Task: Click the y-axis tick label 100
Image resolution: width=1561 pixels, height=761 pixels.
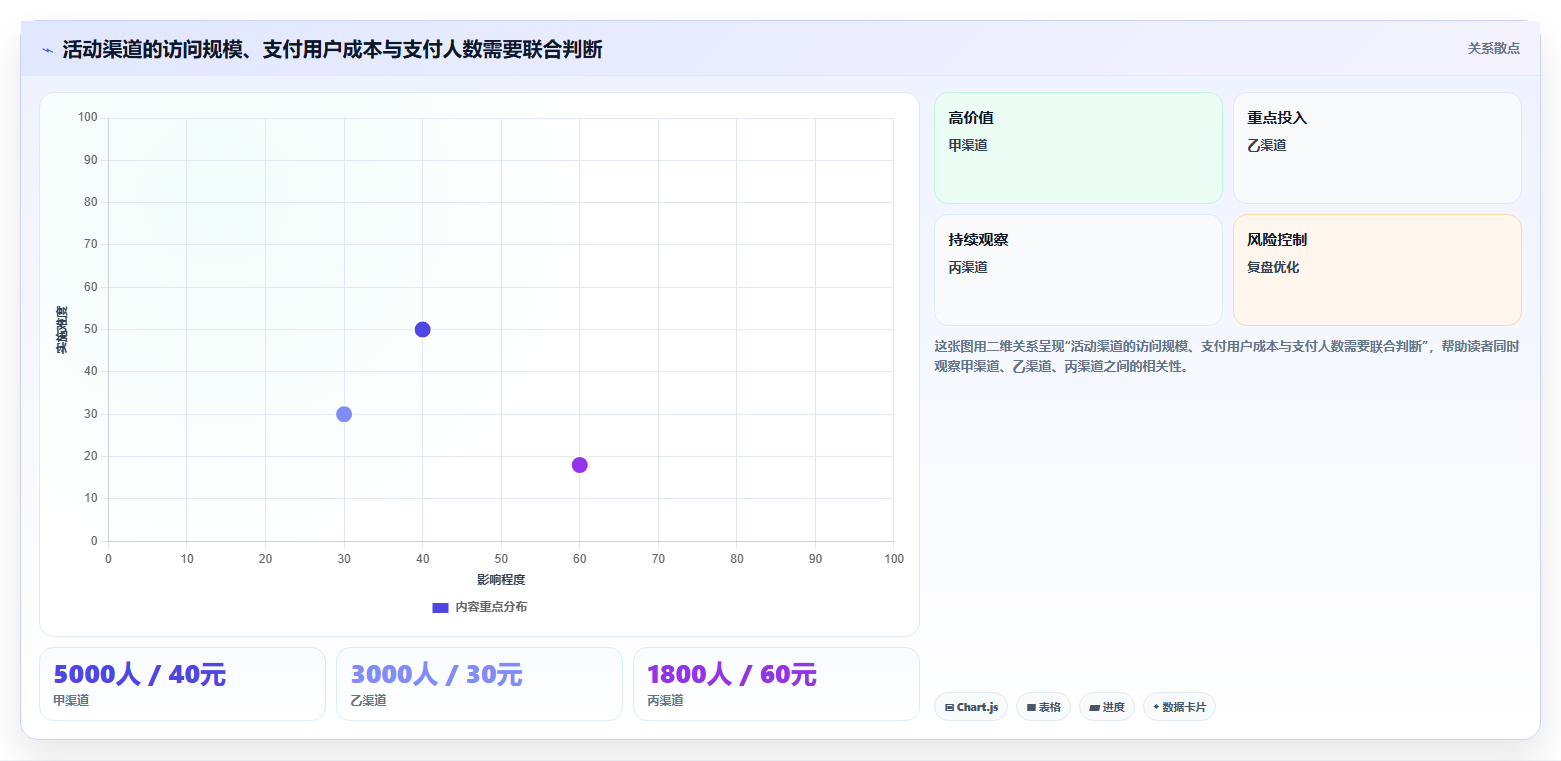Action: click(x=88, y=118)
